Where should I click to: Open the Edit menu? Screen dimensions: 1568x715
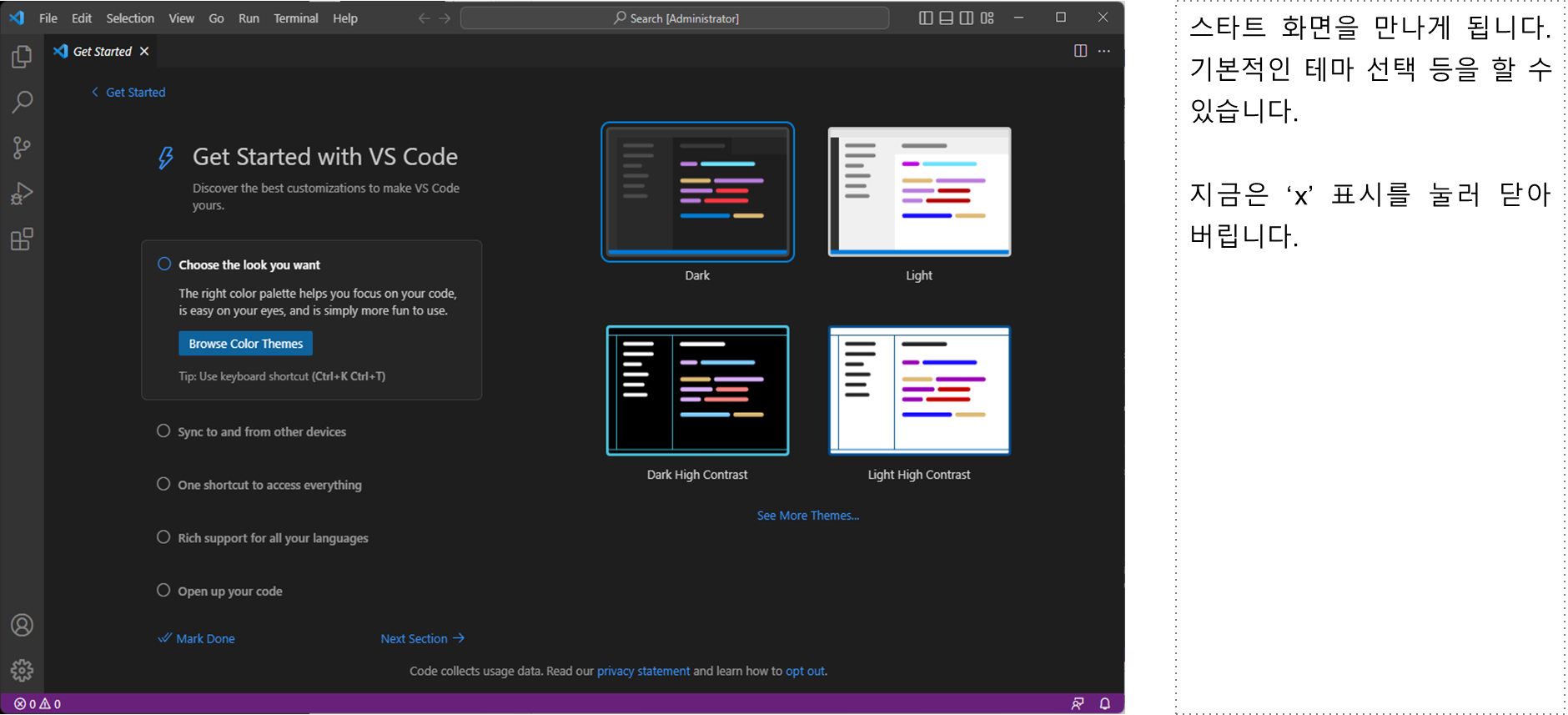82,18
